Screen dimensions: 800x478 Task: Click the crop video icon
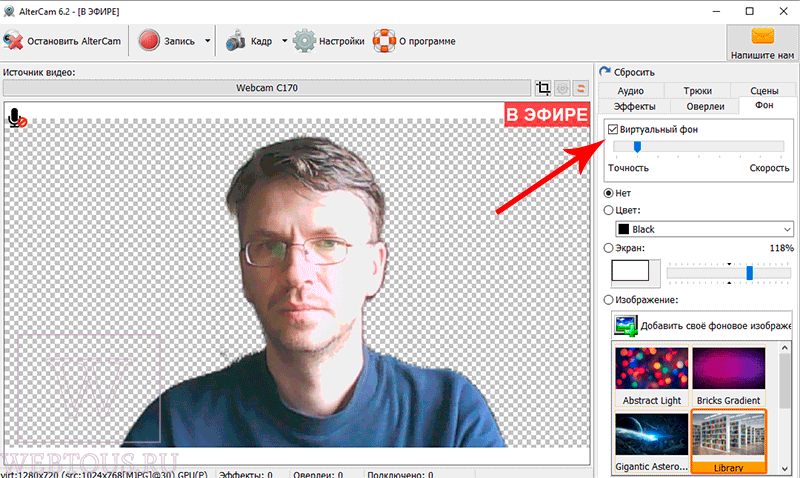tap(543, 88)
